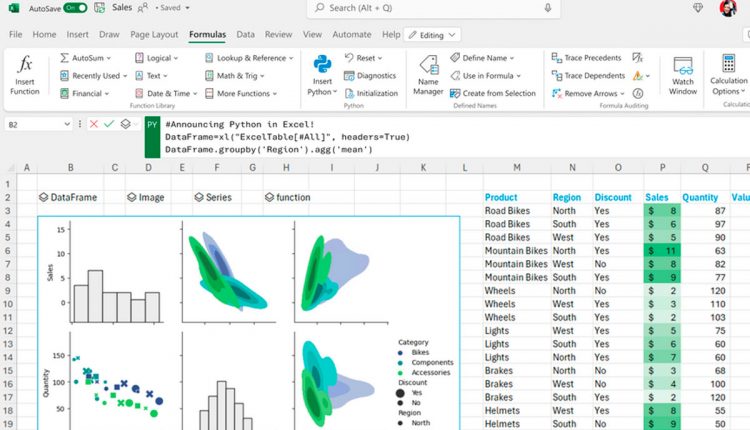Open More Functions menu
750x430 pixels.
pyautogui.click(x=241, y=93)
